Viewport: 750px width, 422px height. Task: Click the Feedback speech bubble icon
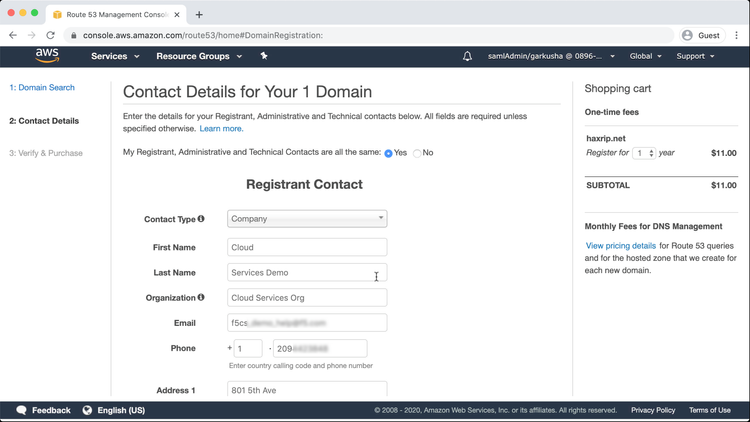click(x=21, y=410)
